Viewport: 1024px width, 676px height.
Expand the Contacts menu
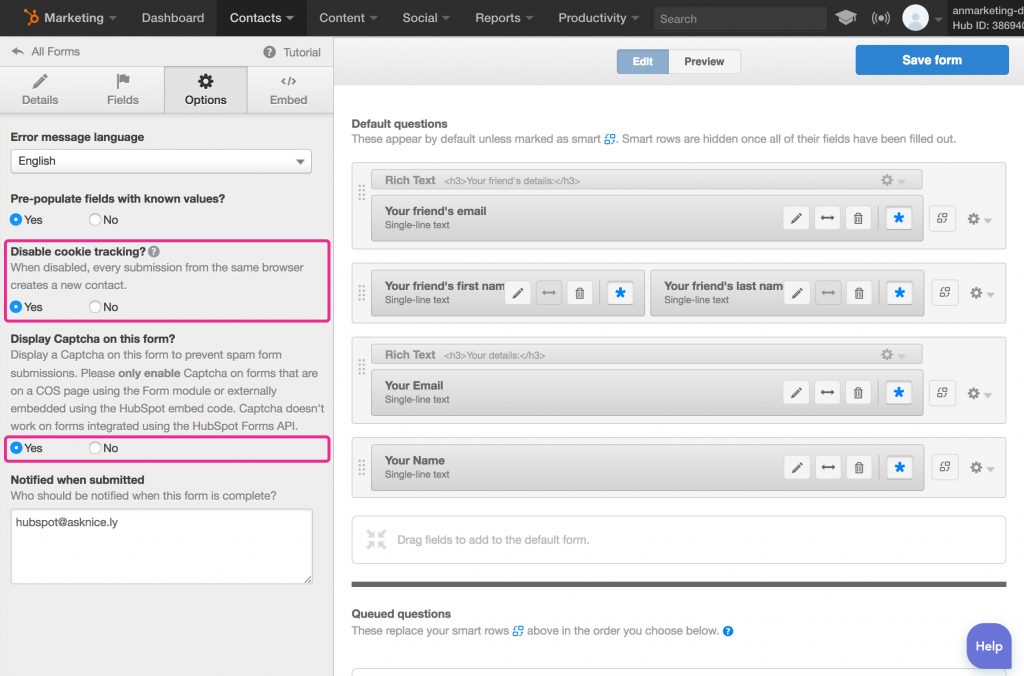tap(261, 18)
